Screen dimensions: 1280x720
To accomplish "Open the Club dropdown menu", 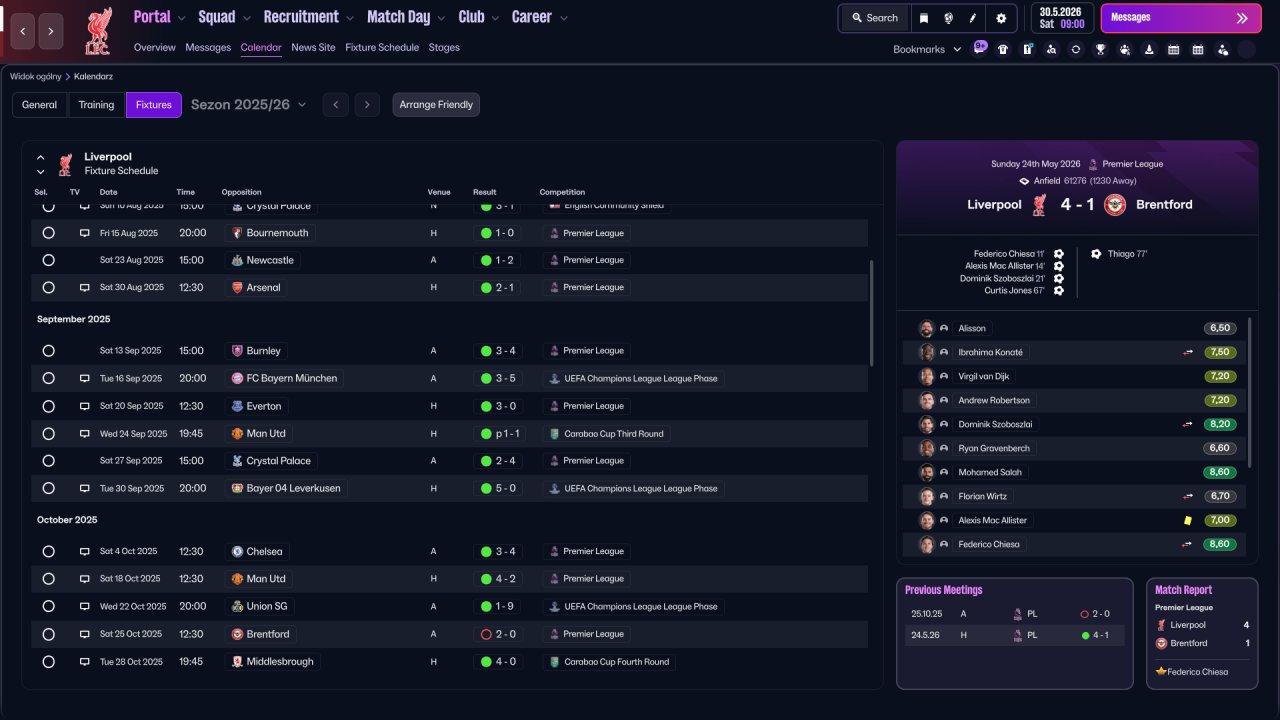I will point(479,17).
